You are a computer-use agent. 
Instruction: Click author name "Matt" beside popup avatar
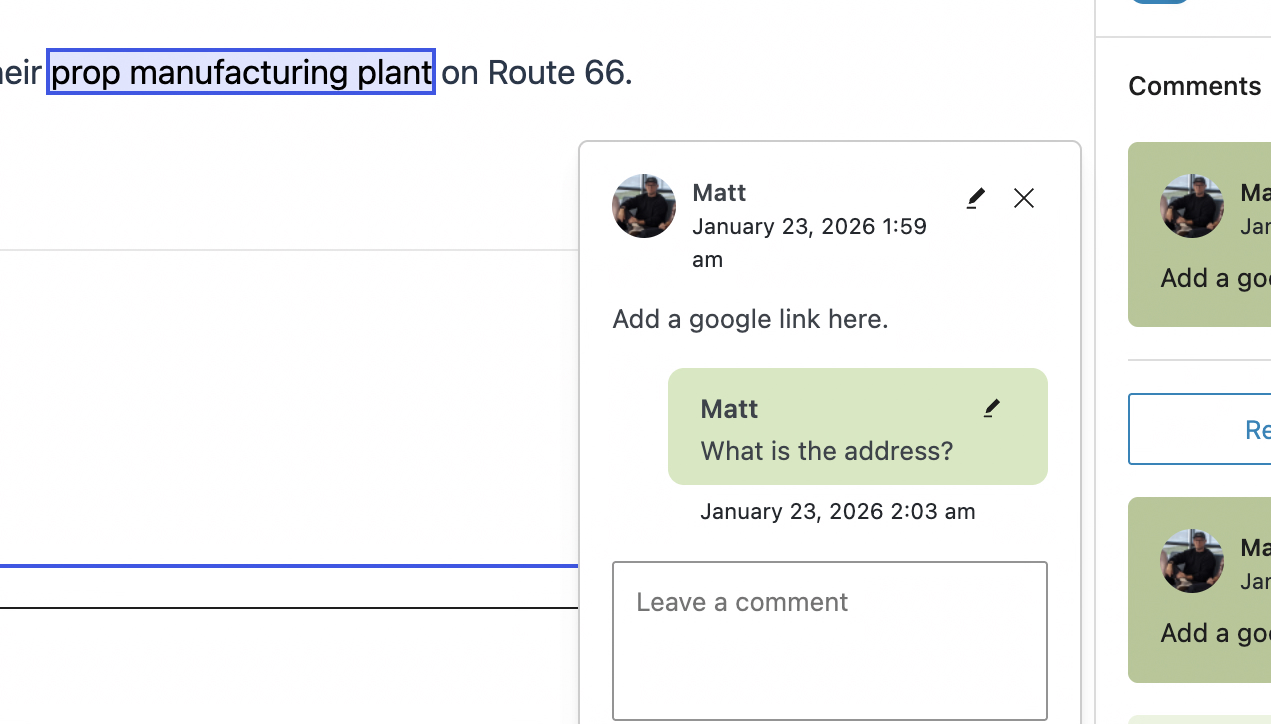(x=719, y=193)
